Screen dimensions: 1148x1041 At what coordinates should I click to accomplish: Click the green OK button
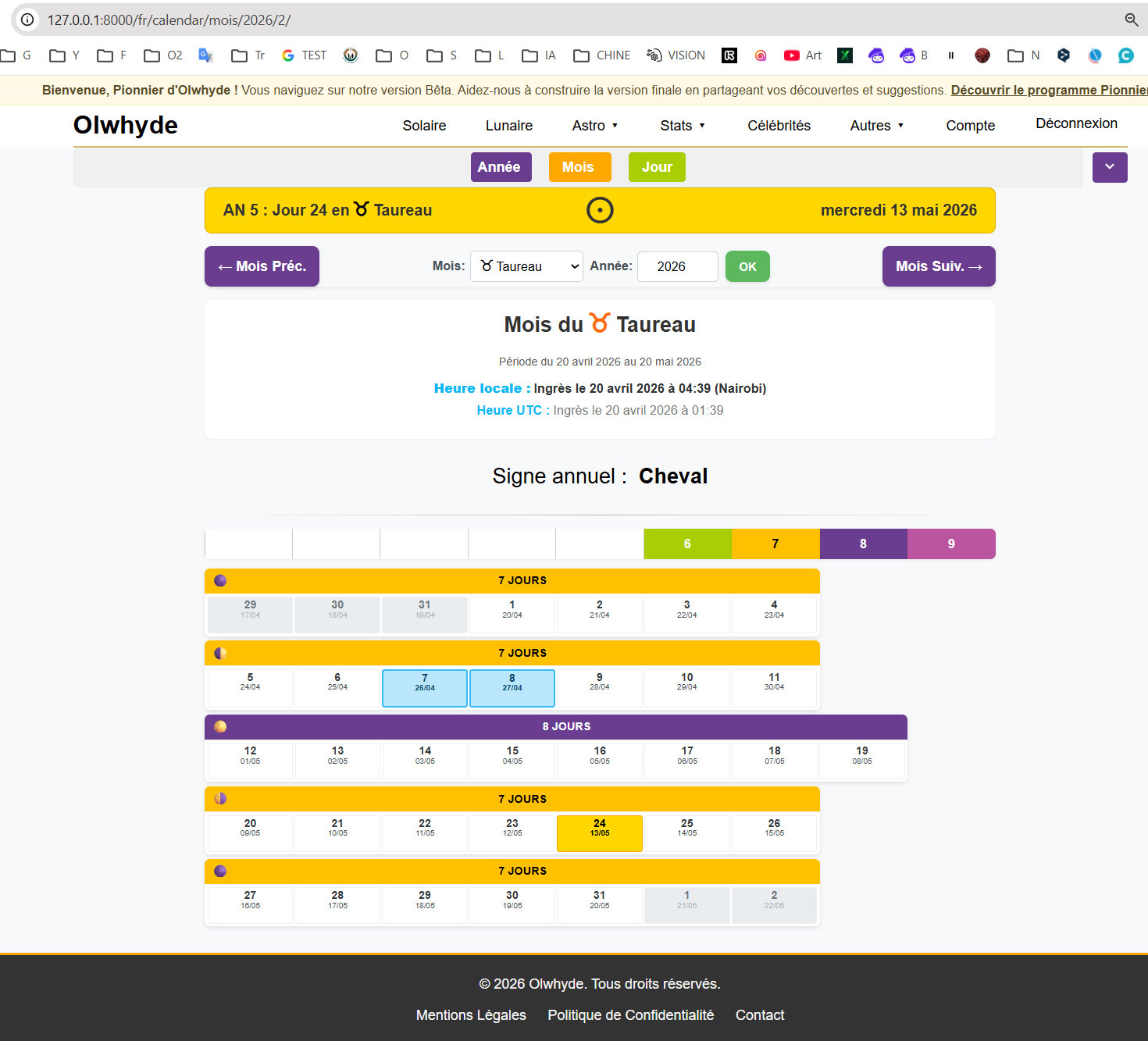click(747, 266)
